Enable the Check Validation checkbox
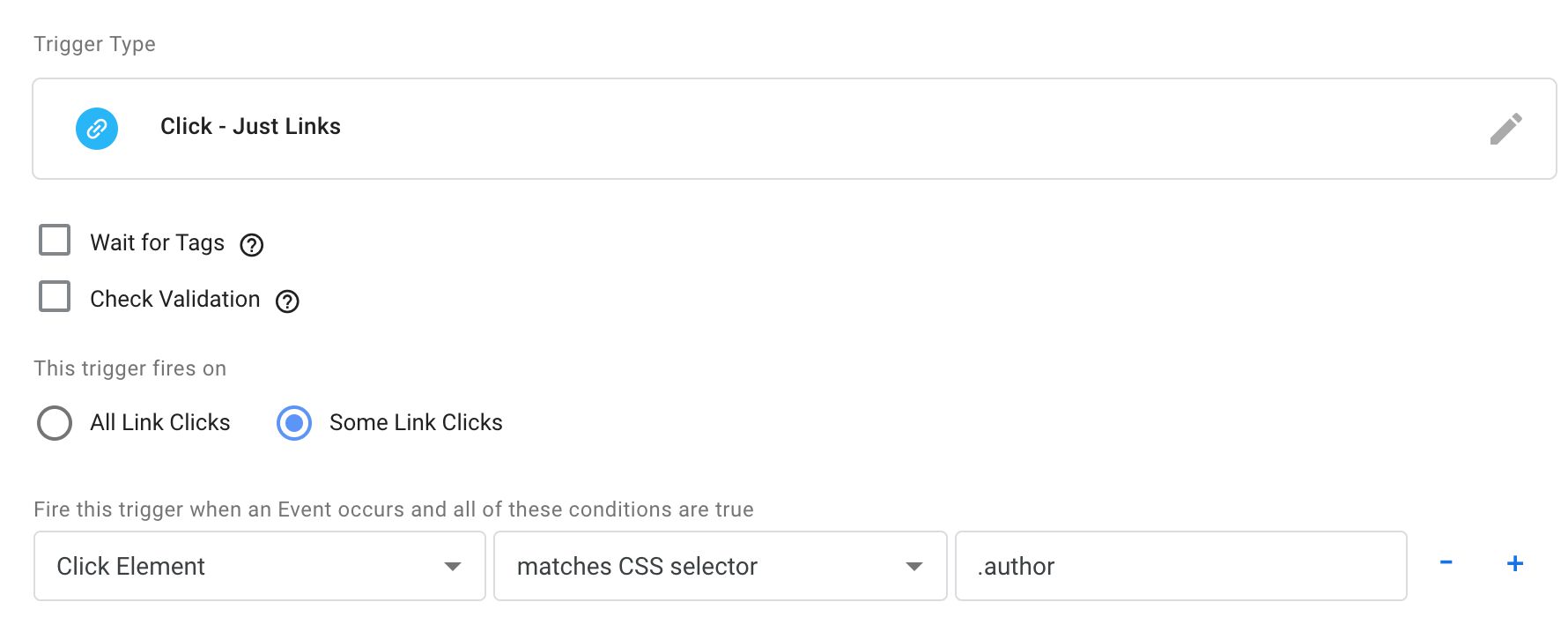 pyautogui.click(x=55, y=296)
